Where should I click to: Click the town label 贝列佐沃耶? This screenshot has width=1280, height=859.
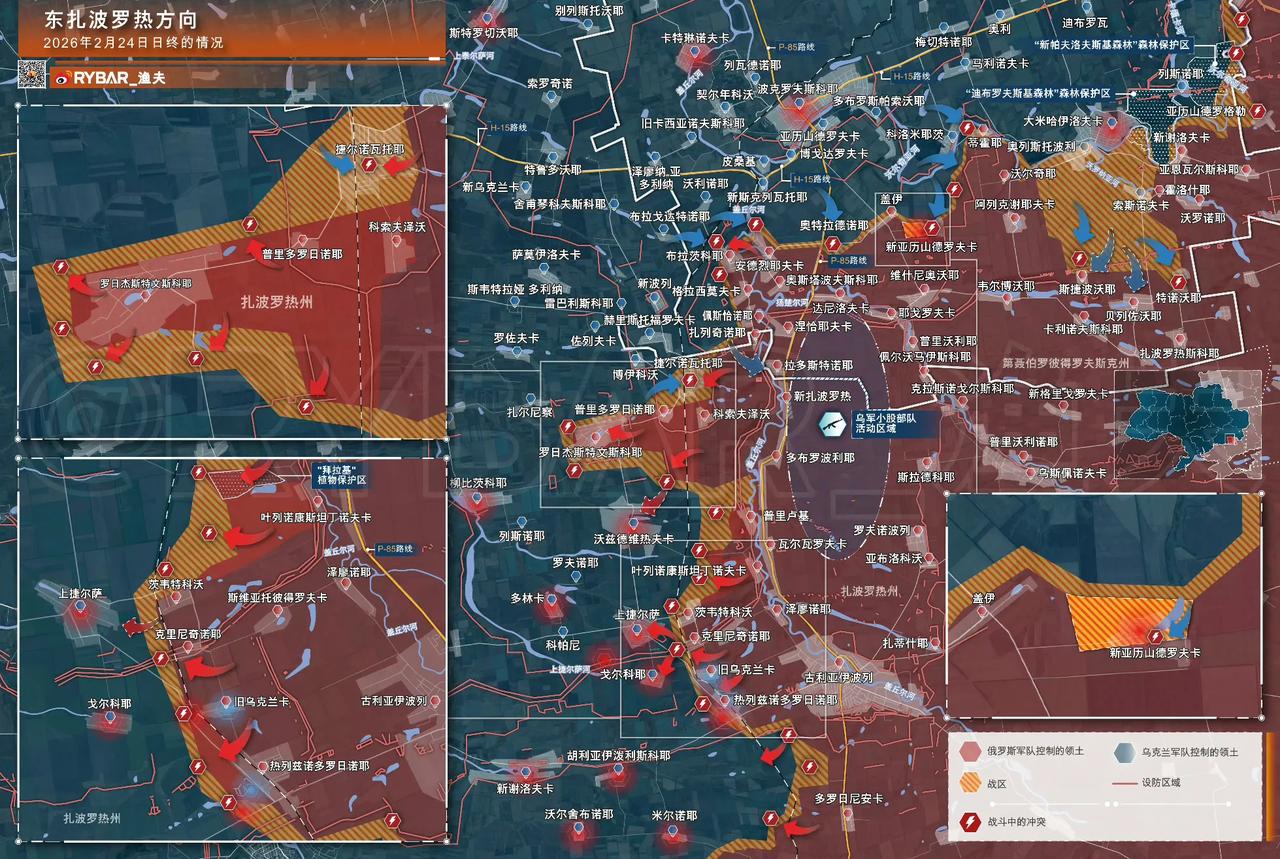click(x=1133, y=315)
